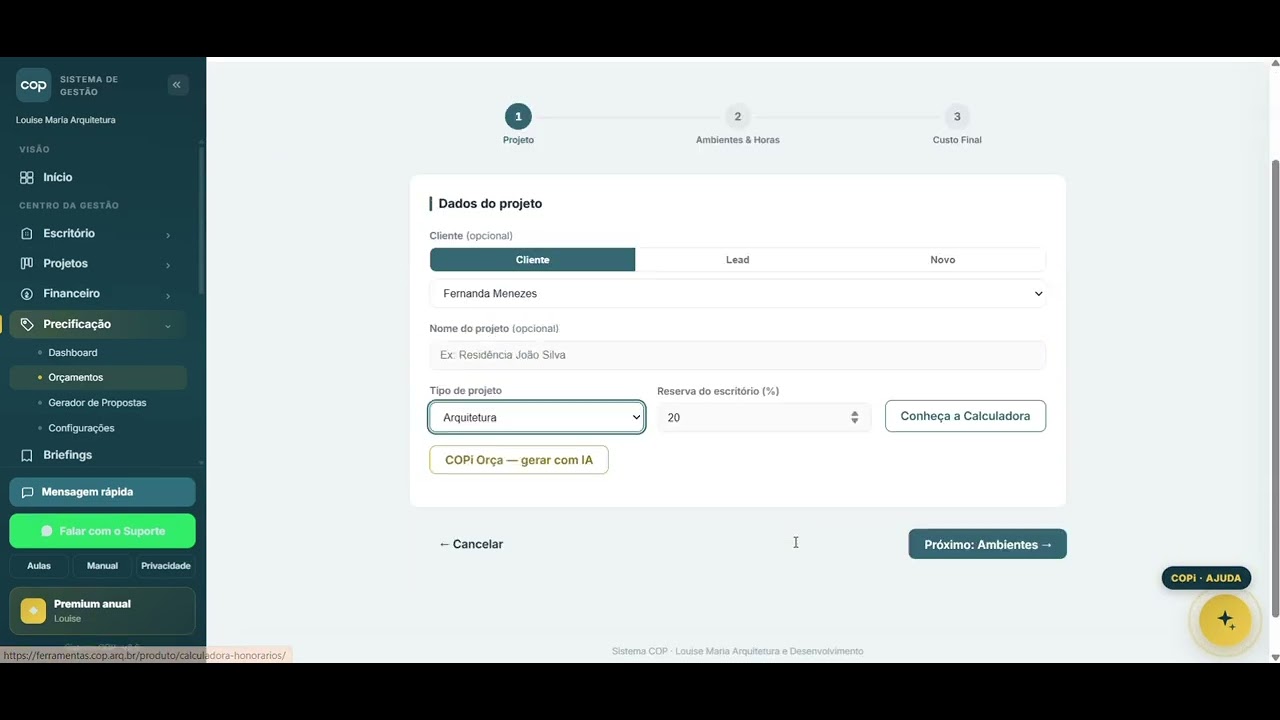Click COPi Orça — gerar com IA
Image resolution: width=1280 pixels, height=720 pixels.
pos(519,460)
